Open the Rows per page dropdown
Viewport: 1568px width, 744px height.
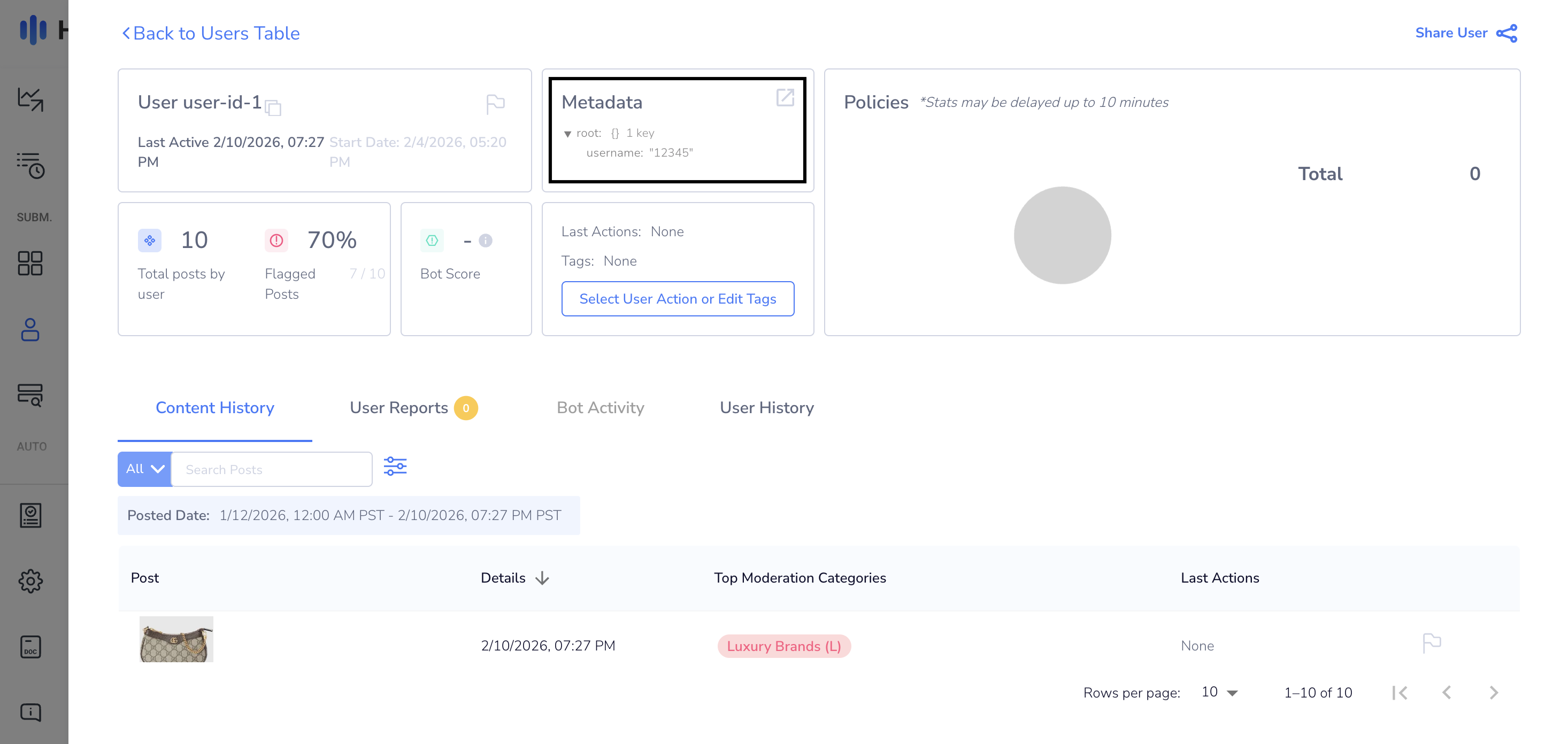1219,693
